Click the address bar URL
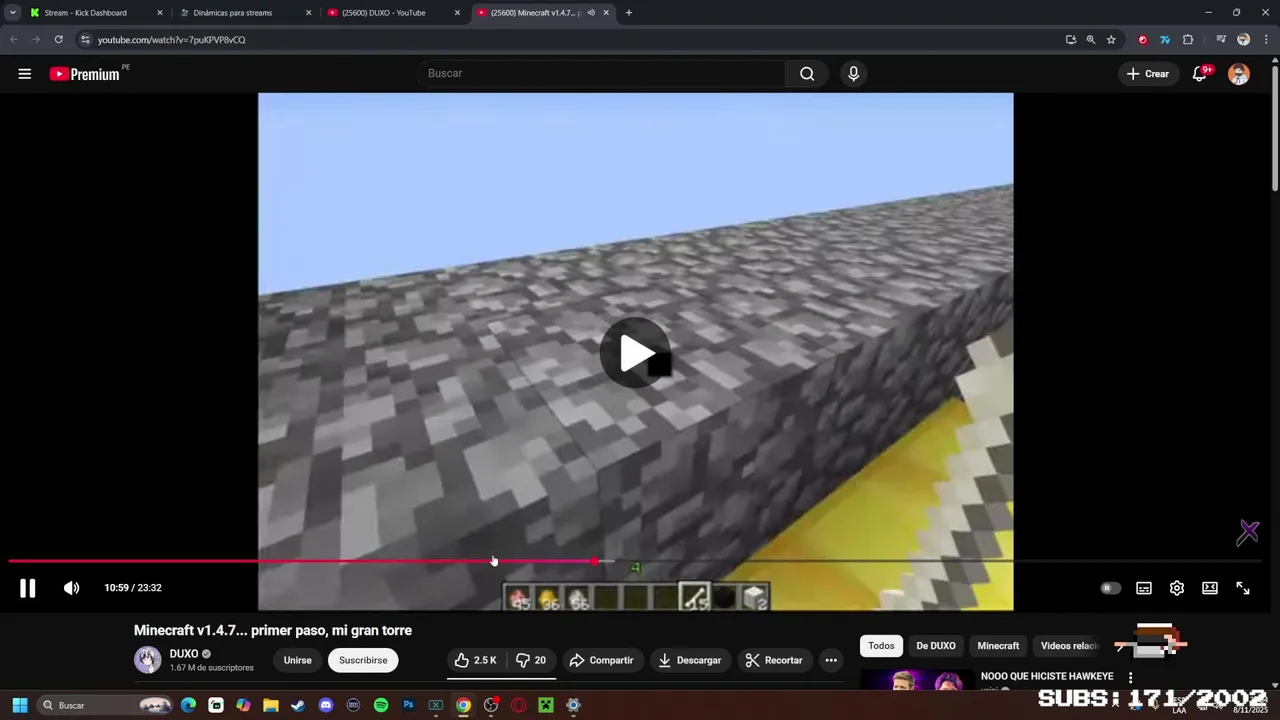The image size is (1280, 720). click(x=171, y=40)
